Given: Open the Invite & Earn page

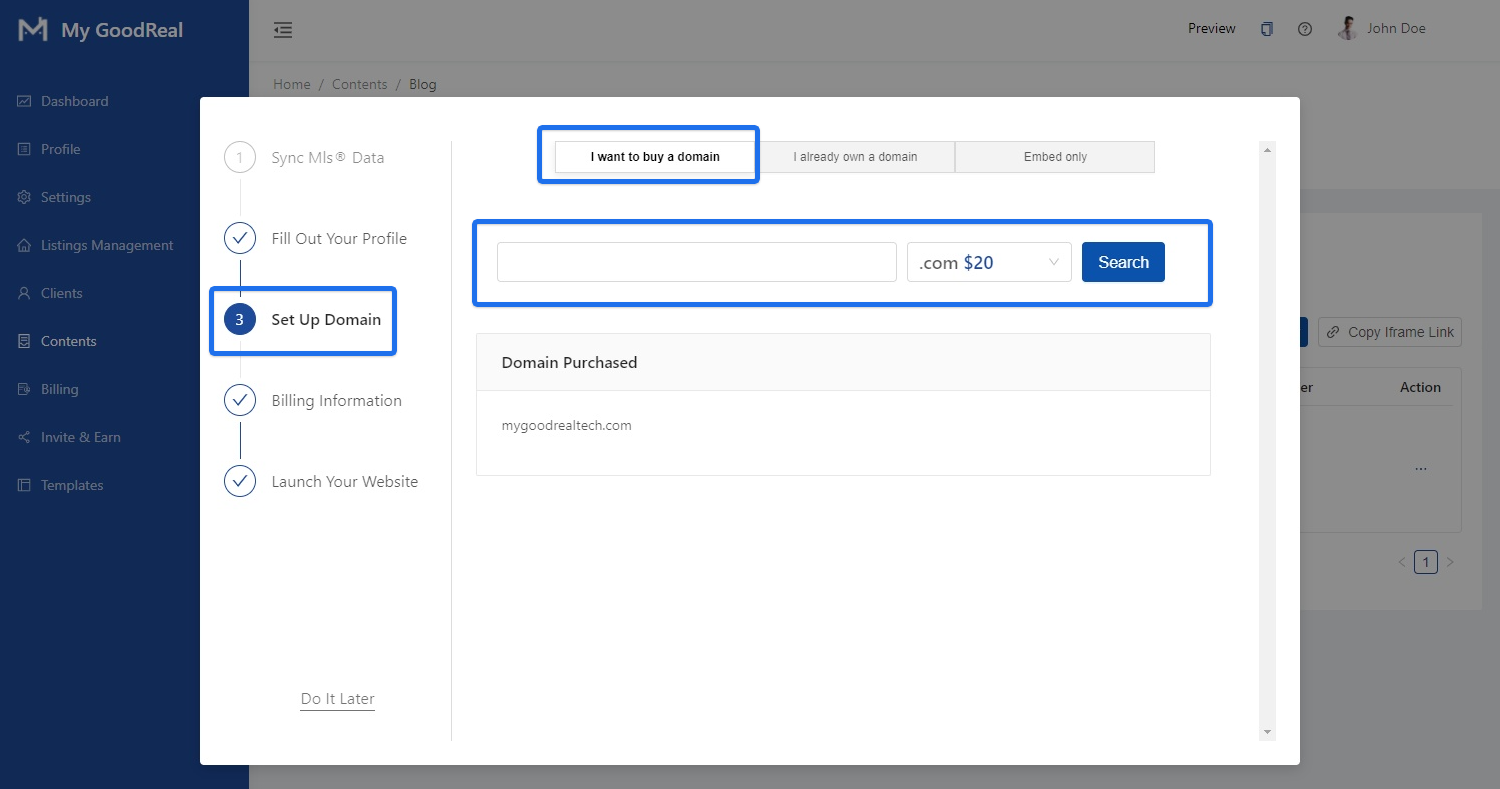Looking at the screenshot, I should [x=82, y=437].
